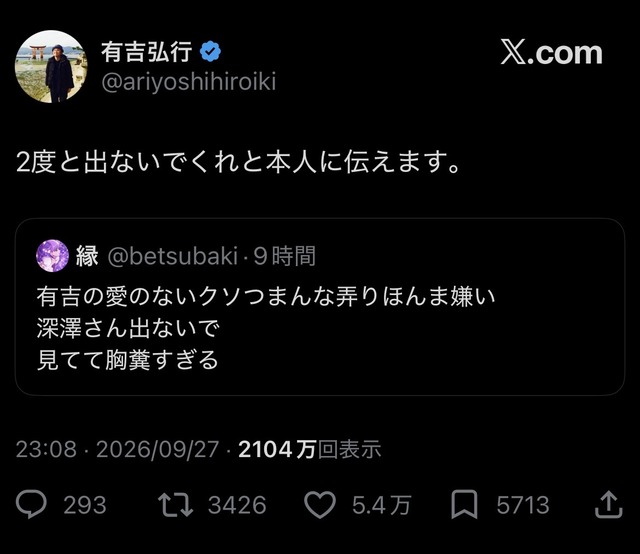640x554 pixels.
Task: Click the repost arrows icon
Action: [176, 505]
